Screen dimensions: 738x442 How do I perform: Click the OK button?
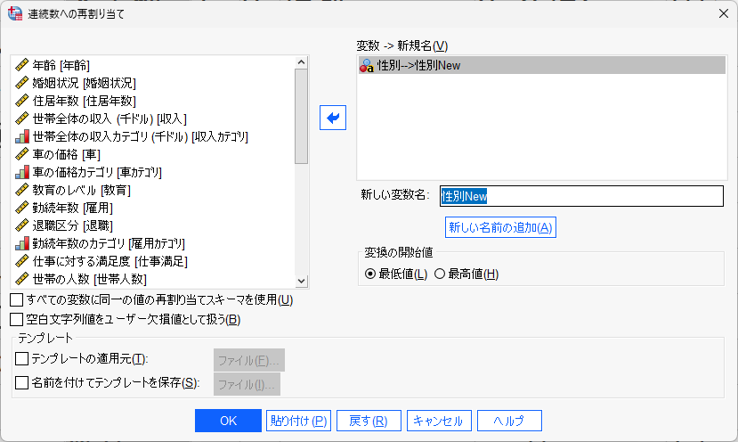pos(228,421)
